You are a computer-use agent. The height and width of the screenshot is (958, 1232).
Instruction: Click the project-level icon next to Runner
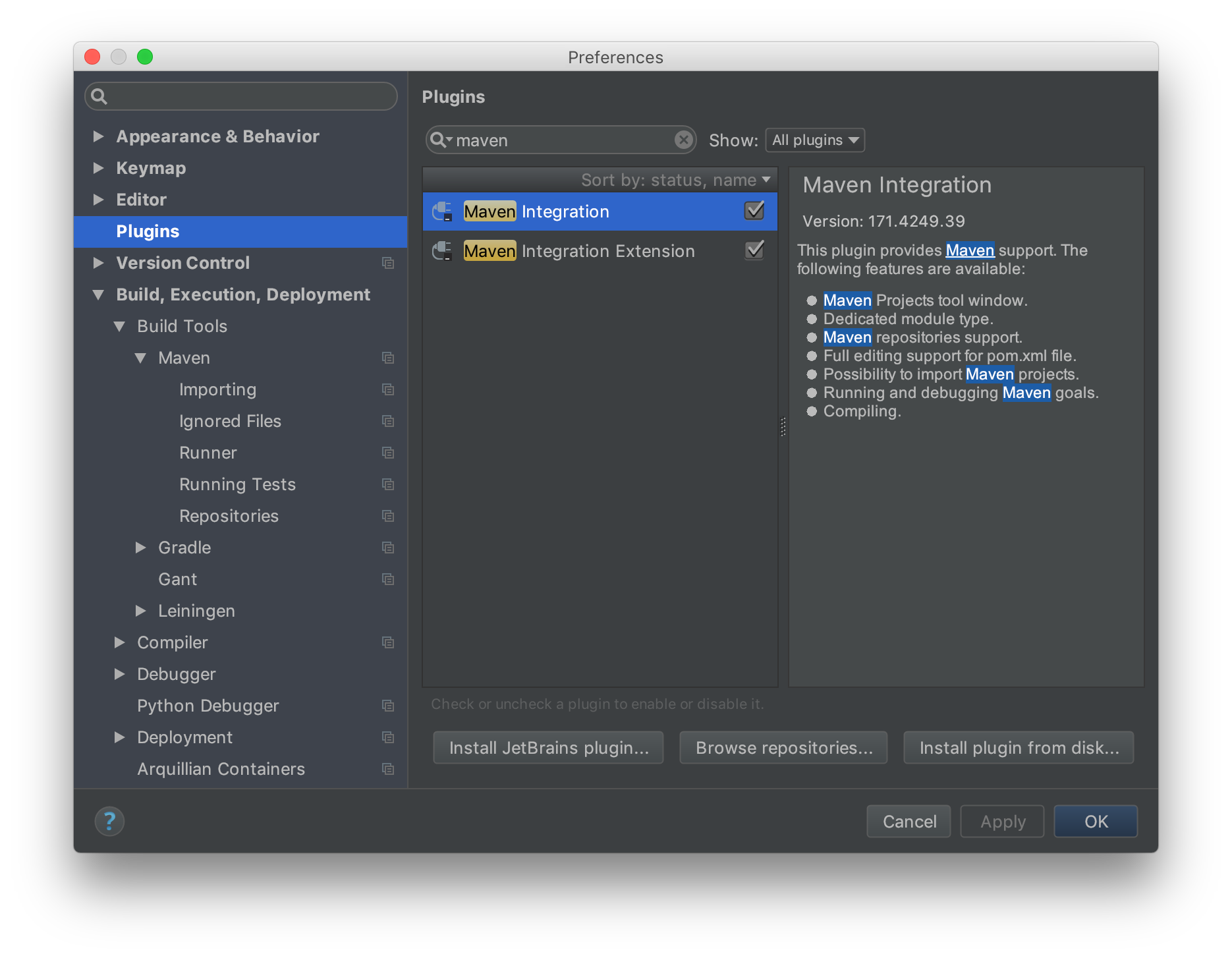click(388, 453)
